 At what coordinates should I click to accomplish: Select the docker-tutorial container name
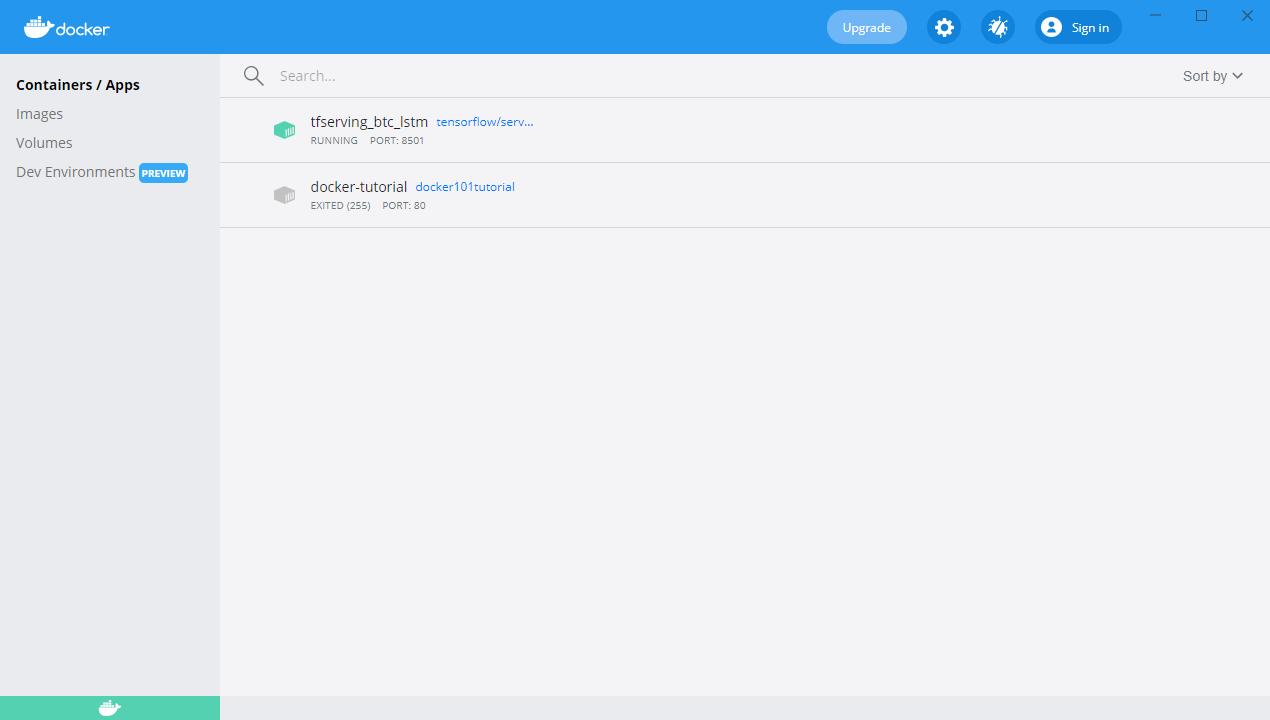[x=359, y=187]
